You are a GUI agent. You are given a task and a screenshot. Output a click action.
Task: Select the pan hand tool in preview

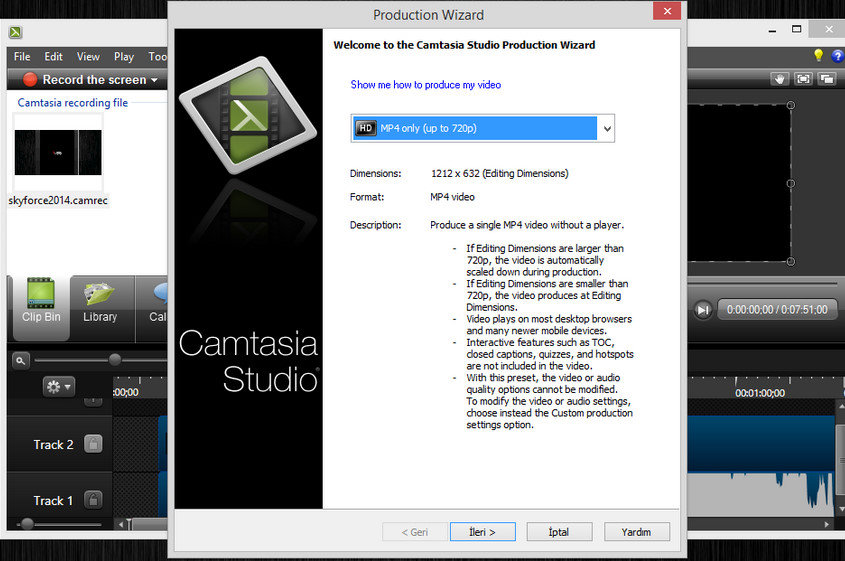pyautogui.click(x=779, y=79)
